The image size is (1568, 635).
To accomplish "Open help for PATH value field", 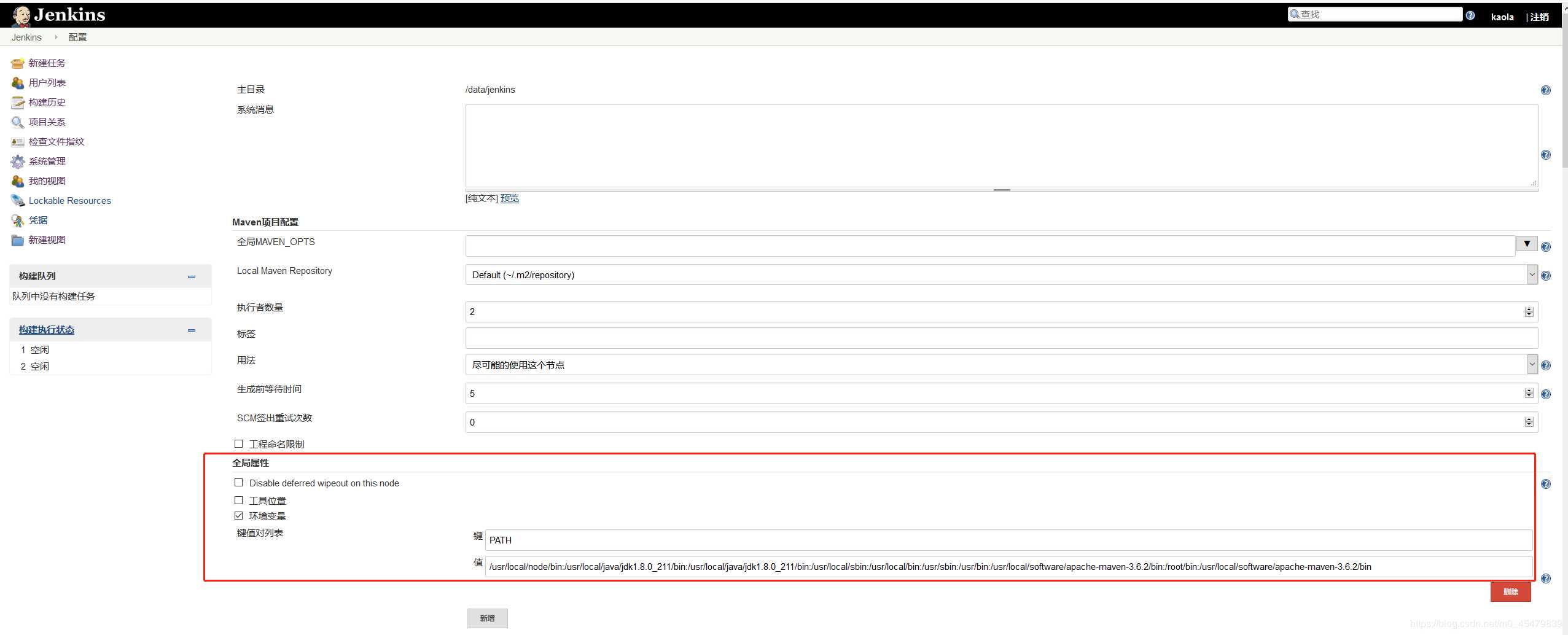I will click(x=1546, y=579).
